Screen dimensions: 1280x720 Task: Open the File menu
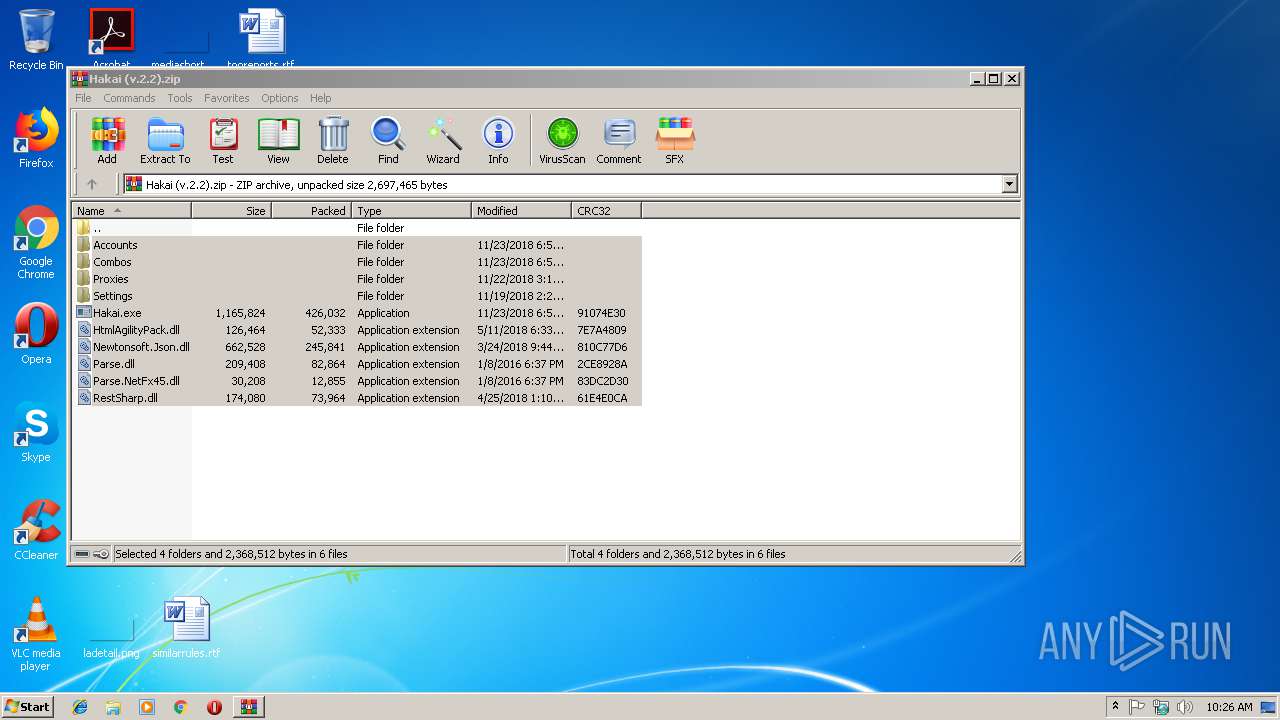83,98
